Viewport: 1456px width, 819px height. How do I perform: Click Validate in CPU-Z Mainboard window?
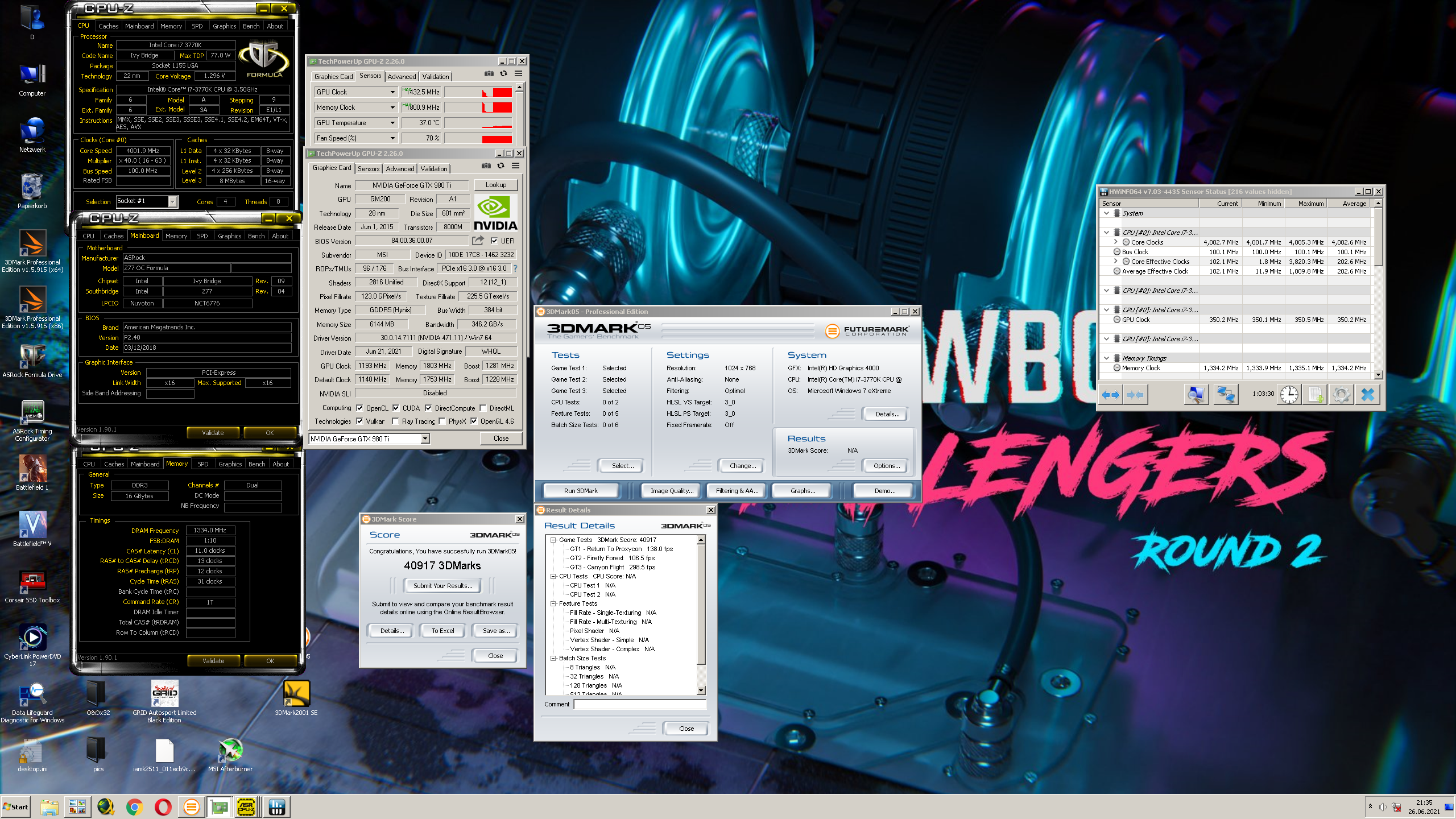213,433
